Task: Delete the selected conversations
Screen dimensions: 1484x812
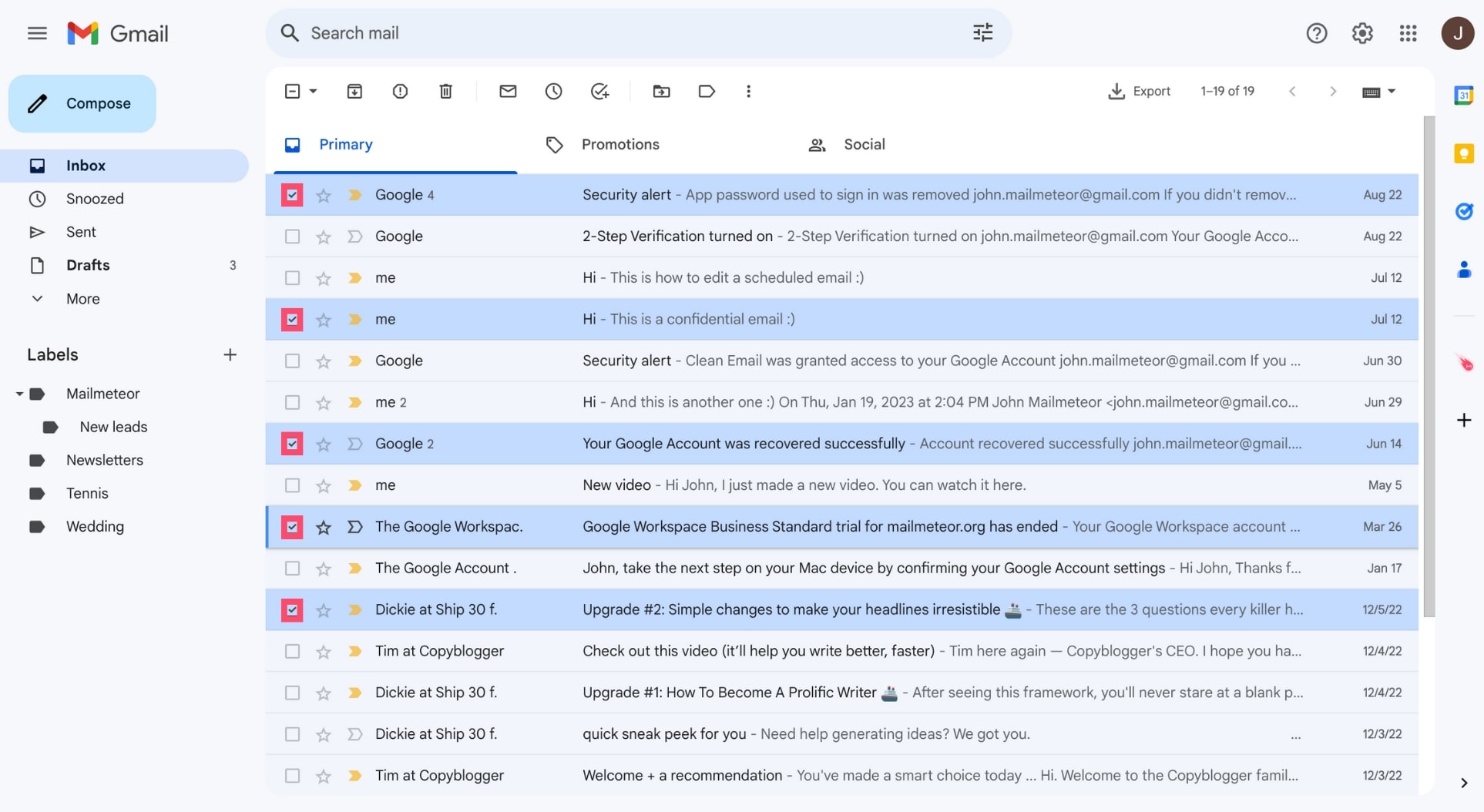Action: (x=445, y=91)
